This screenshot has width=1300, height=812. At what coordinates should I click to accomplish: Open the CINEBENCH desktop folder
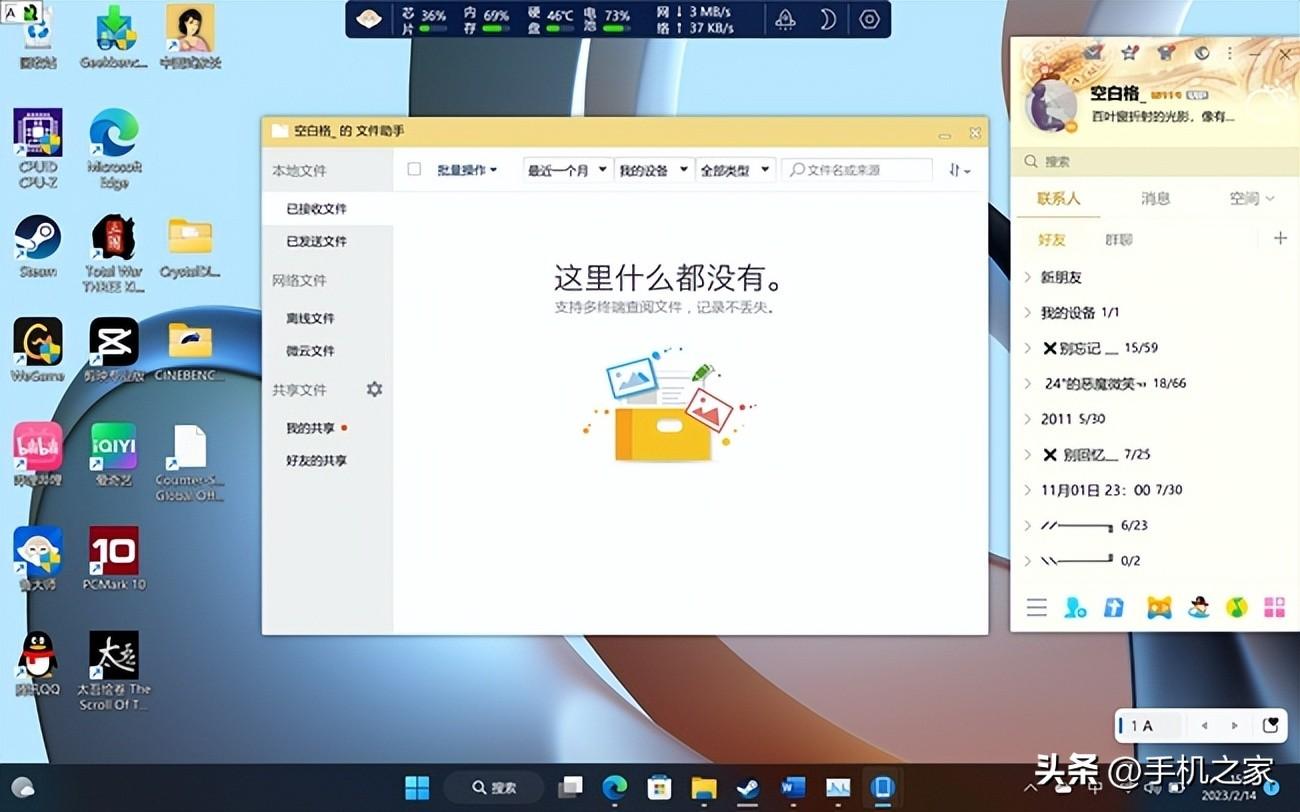pyautogui.click(x=190, y=350)
